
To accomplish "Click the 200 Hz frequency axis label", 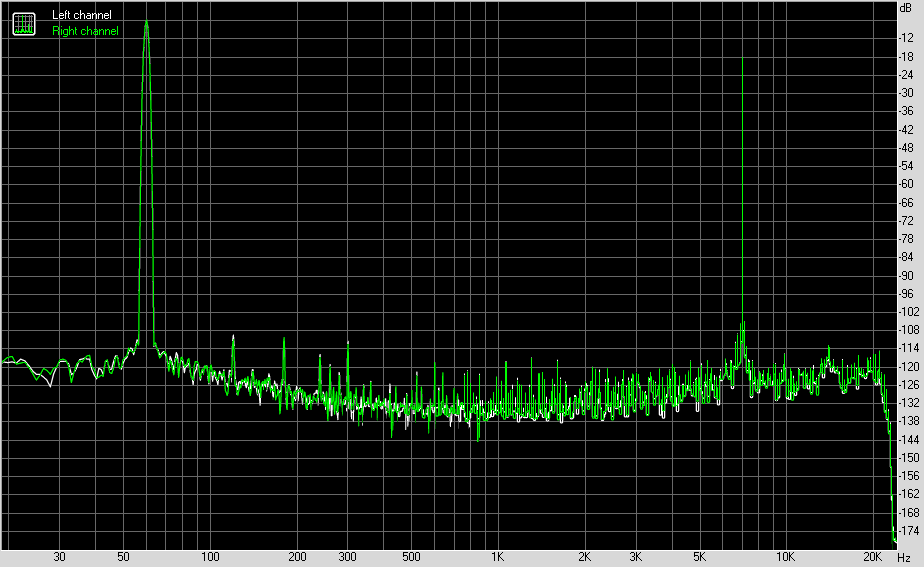I will (298, 557).
